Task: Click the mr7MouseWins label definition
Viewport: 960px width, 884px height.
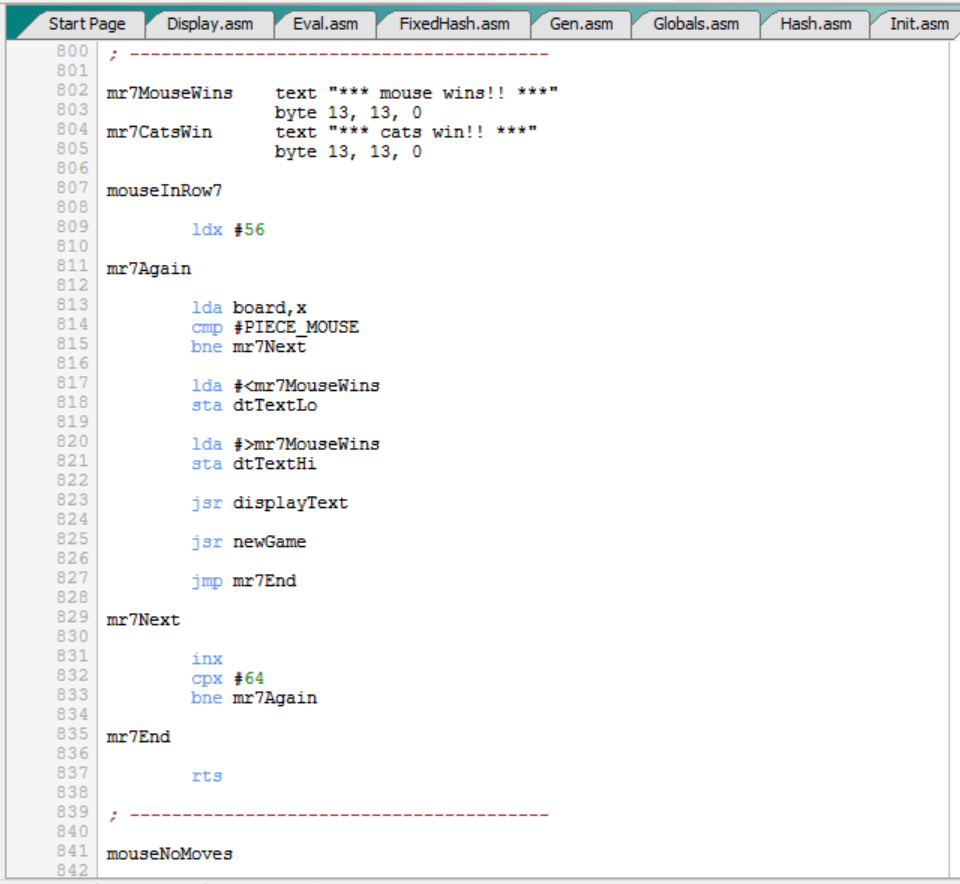Action: (x=169, y=93)
